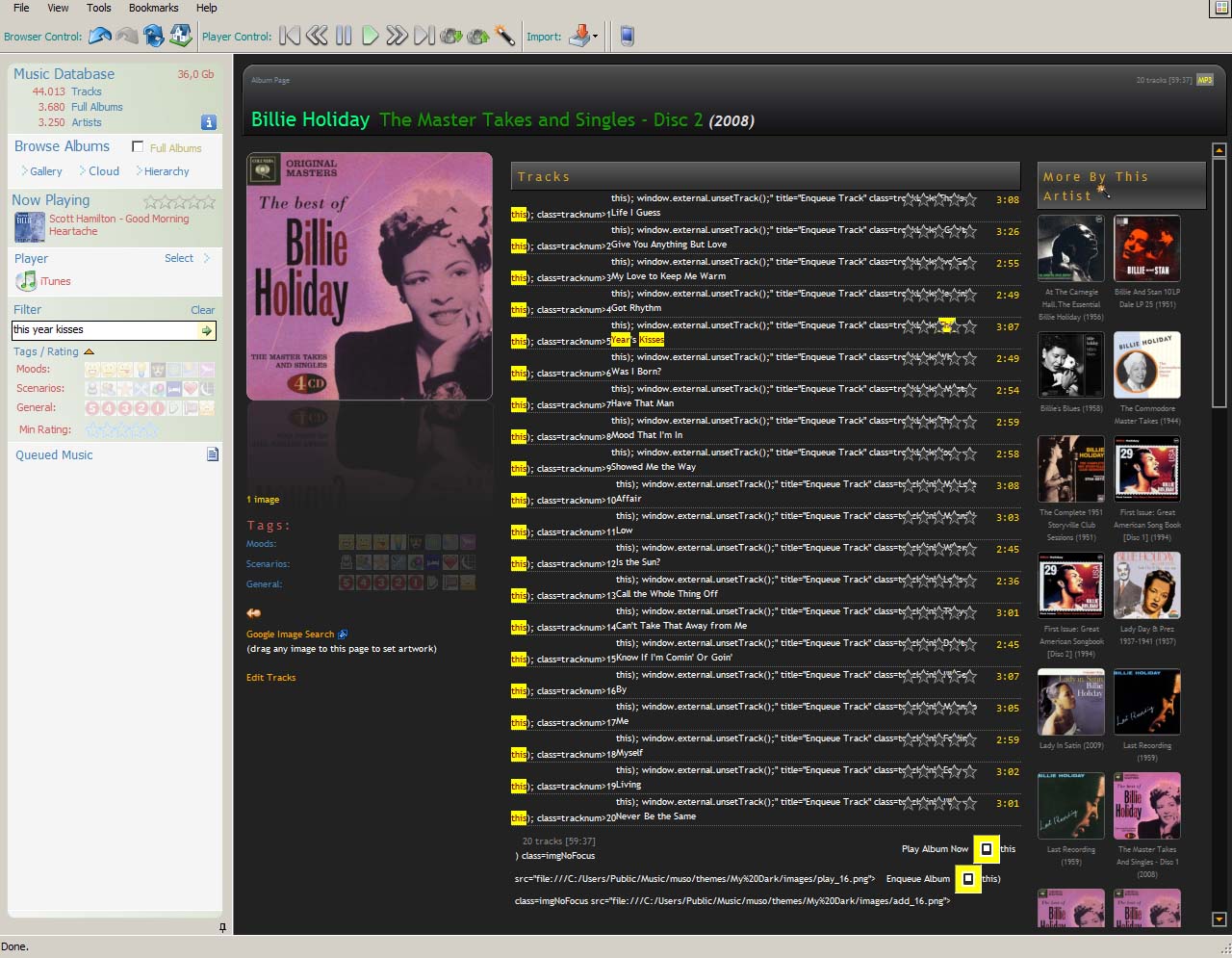1232x958 pixels.
Task: Open Google Image Search link
Action: (291, 634)
